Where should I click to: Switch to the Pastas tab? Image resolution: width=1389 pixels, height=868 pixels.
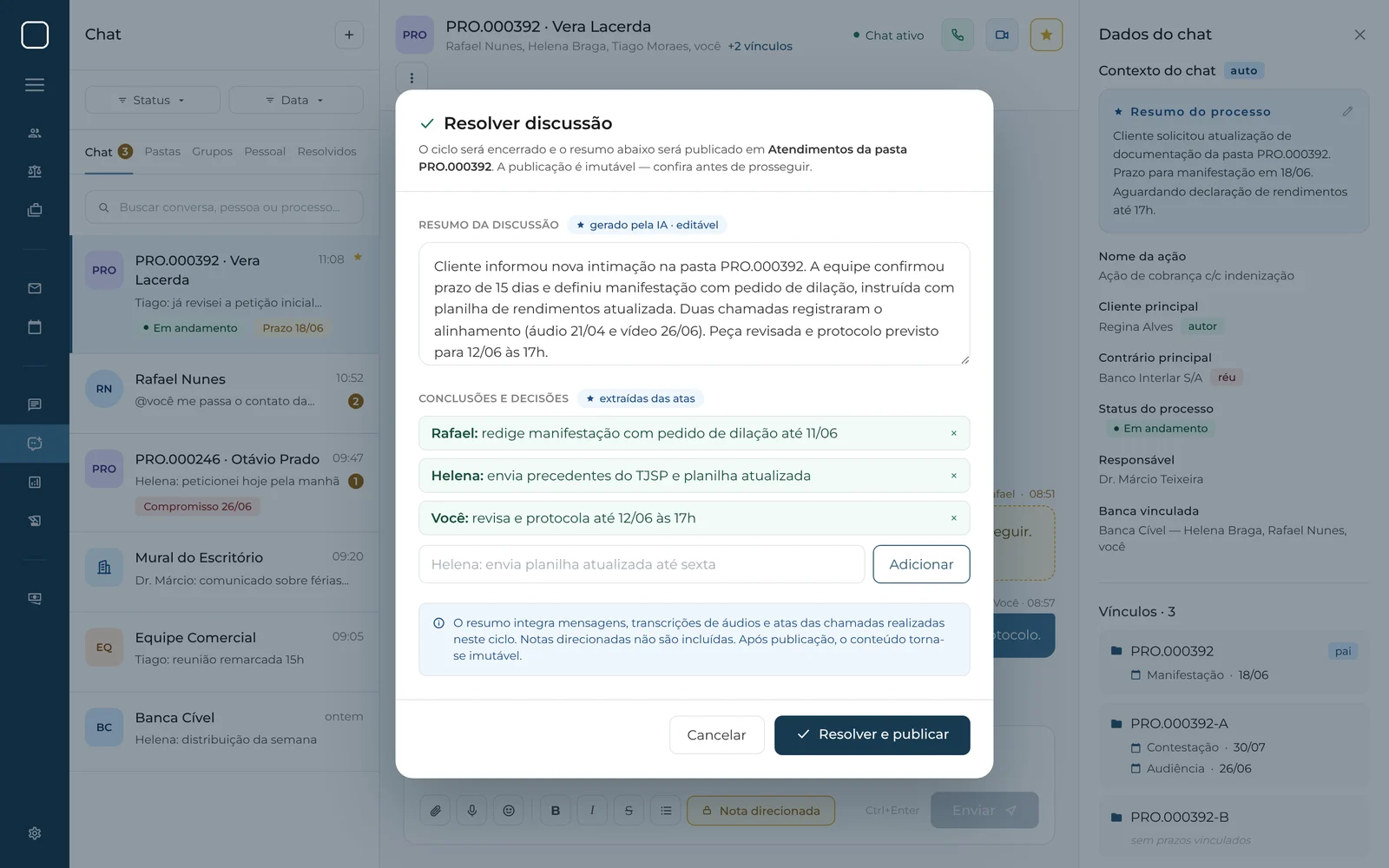coord(162,151)
